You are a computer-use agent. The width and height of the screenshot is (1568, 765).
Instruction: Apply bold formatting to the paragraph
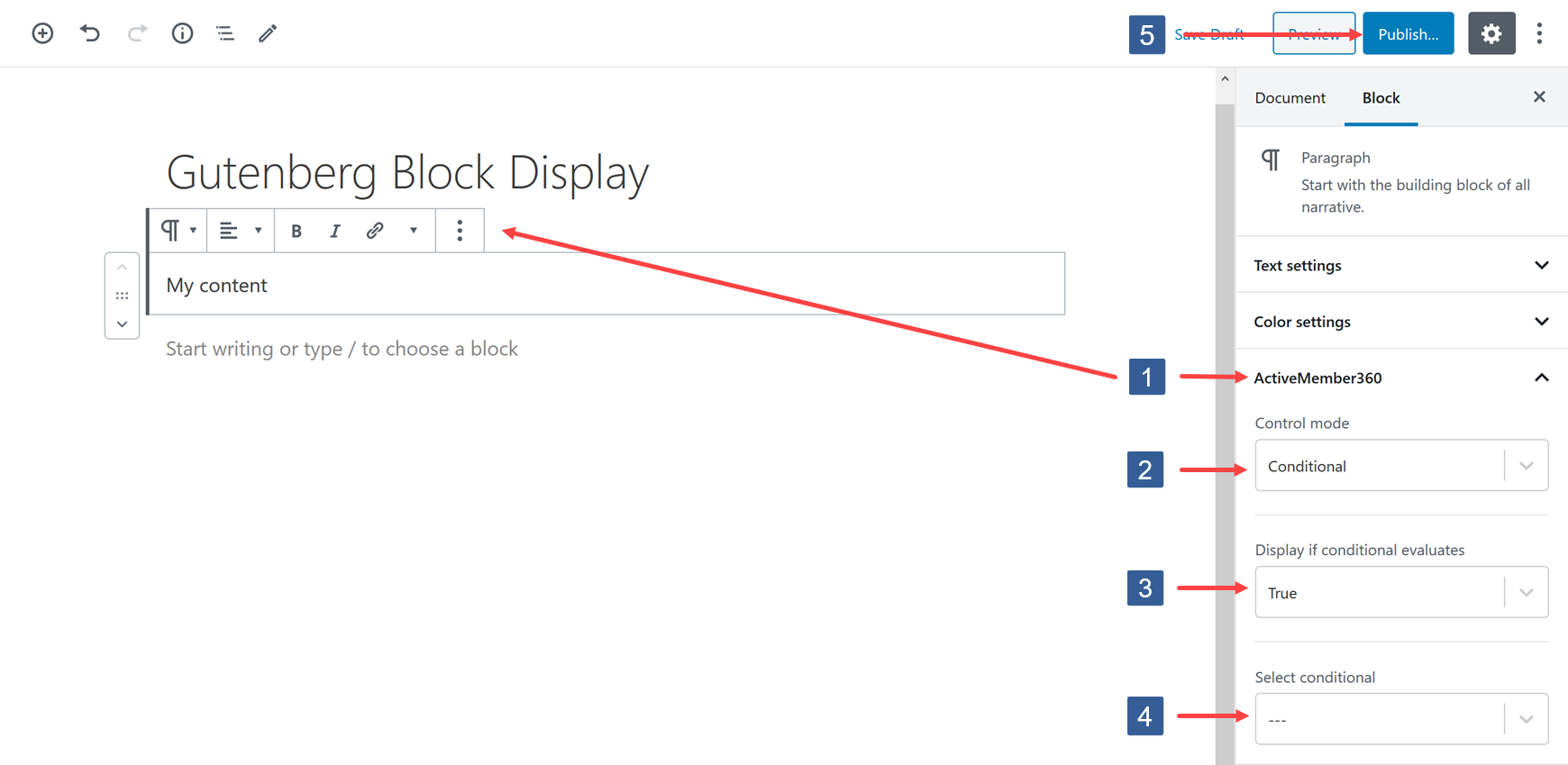[x=296, y=231]
